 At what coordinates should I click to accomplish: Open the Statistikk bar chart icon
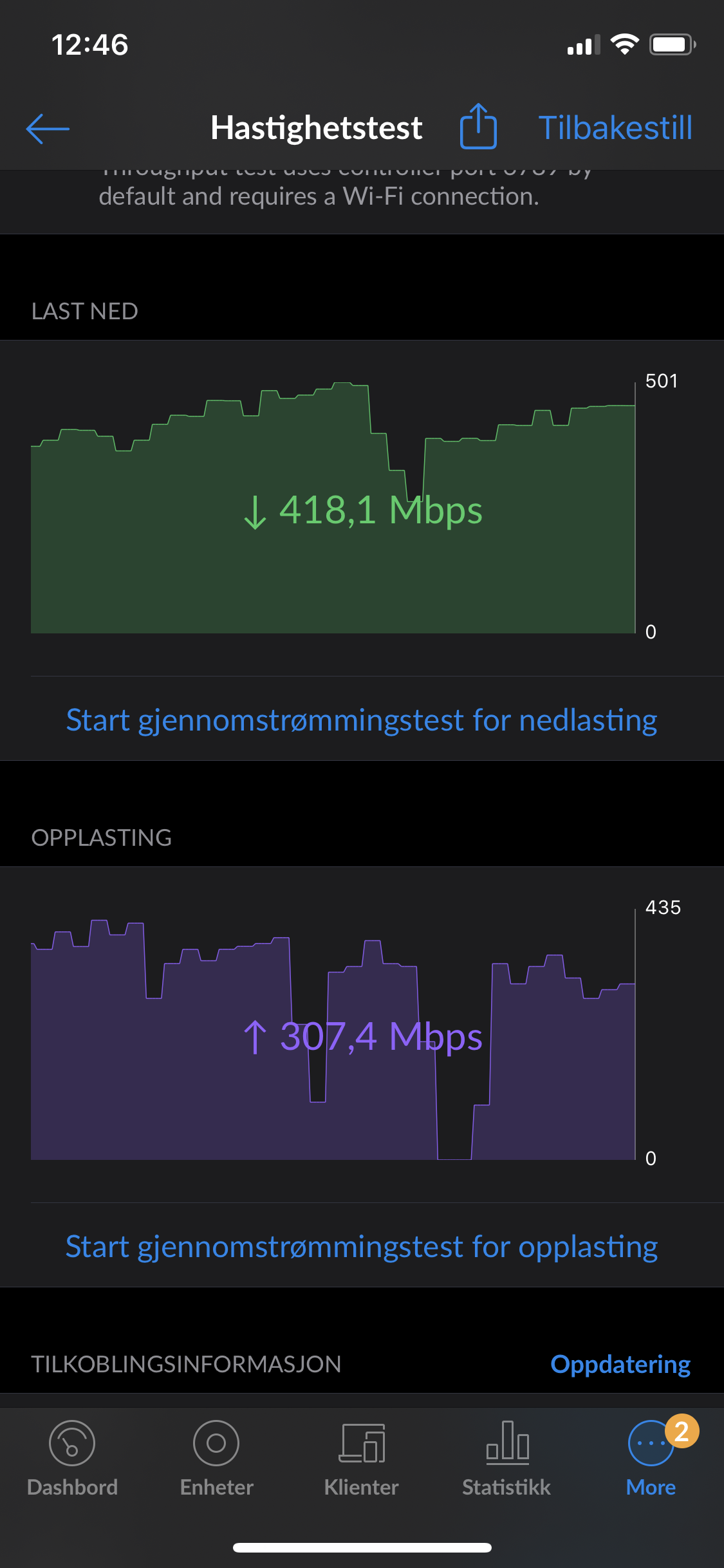[507, 1442]
